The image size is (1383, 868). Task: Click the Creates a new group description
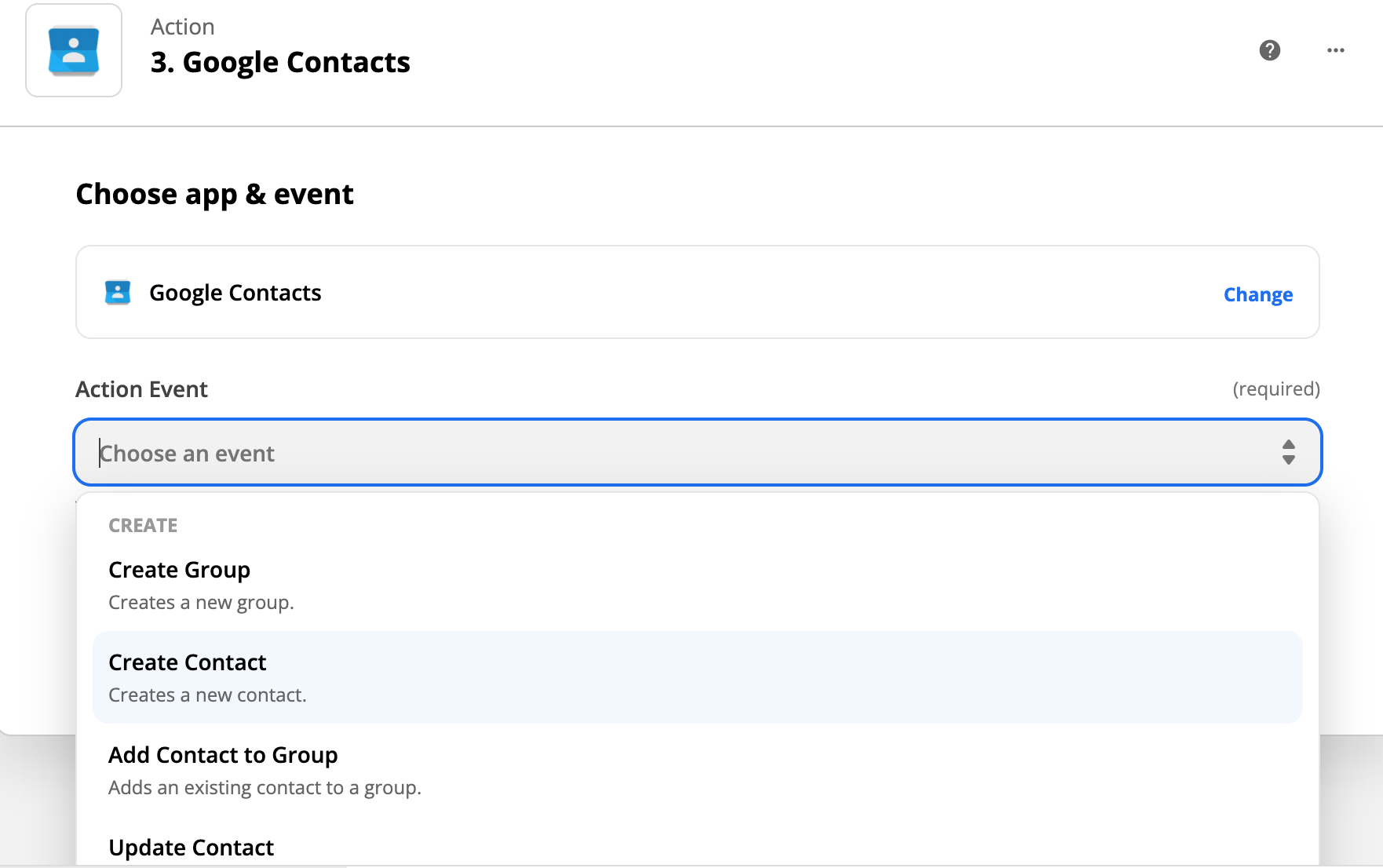201,603
